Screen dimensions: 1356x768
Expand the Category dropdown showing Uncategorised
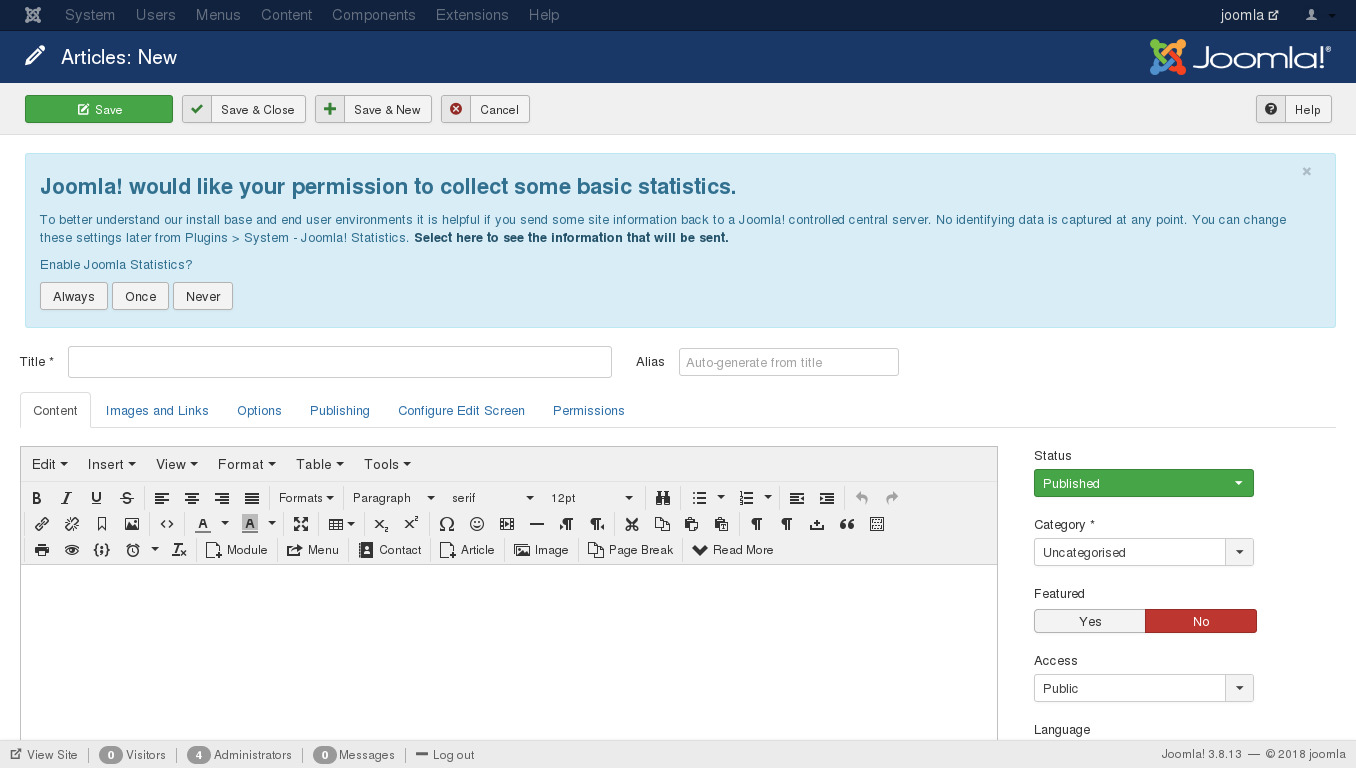click(x=1239, y=552)
